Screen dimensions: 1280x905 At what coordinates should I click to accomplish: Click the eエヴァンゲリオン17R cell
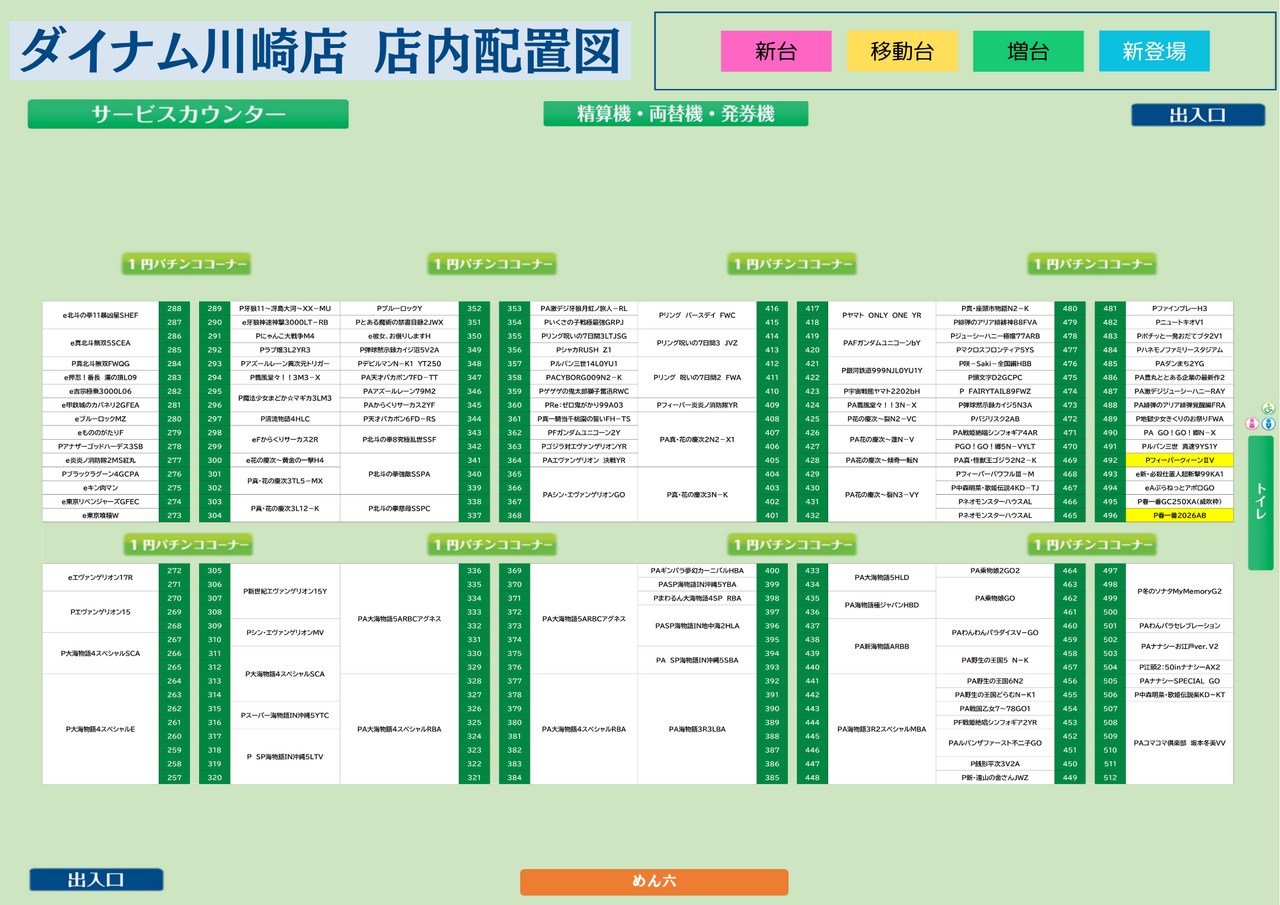[101, 578]
